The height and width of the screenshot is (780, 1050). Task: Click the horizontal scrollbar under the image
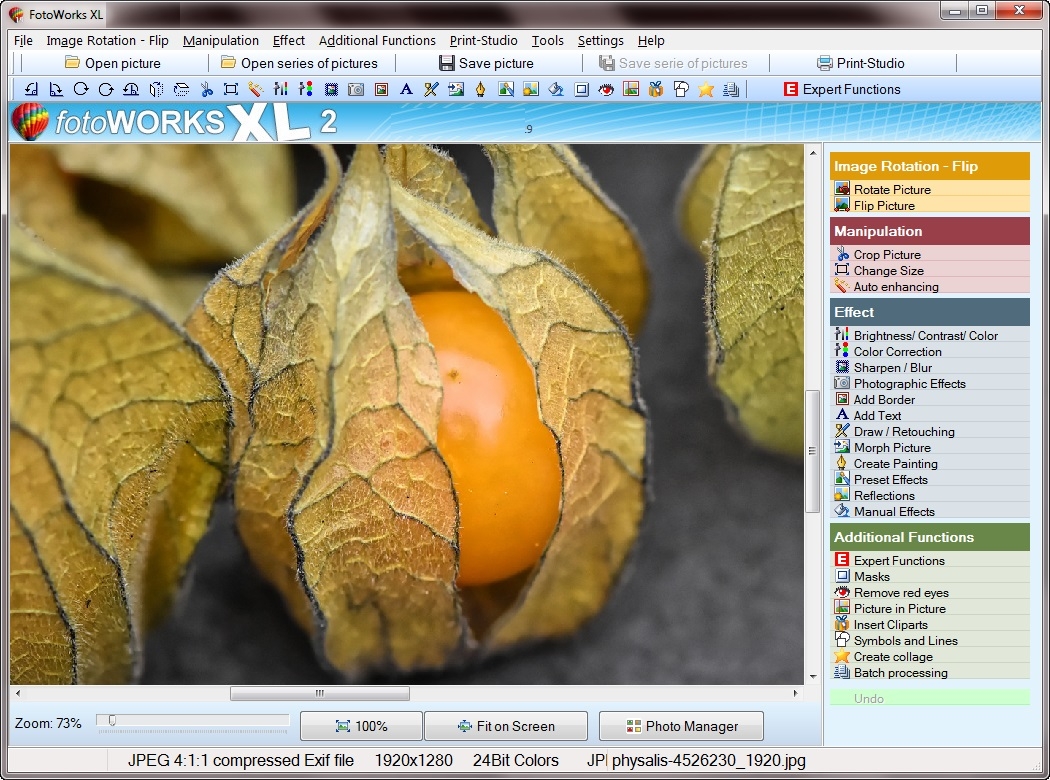[319, 693]
